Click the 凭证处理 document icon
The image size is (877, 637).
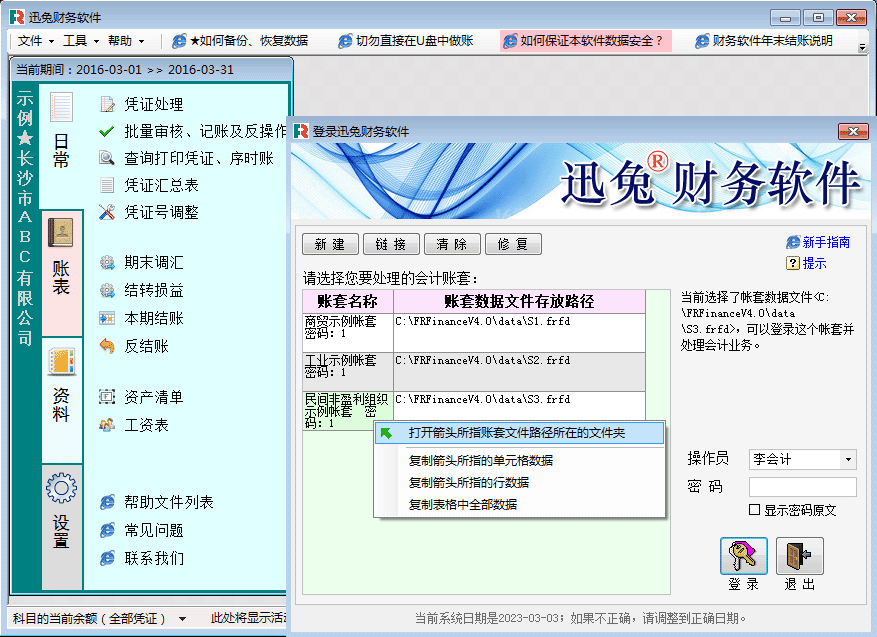(x=107, y=104)
